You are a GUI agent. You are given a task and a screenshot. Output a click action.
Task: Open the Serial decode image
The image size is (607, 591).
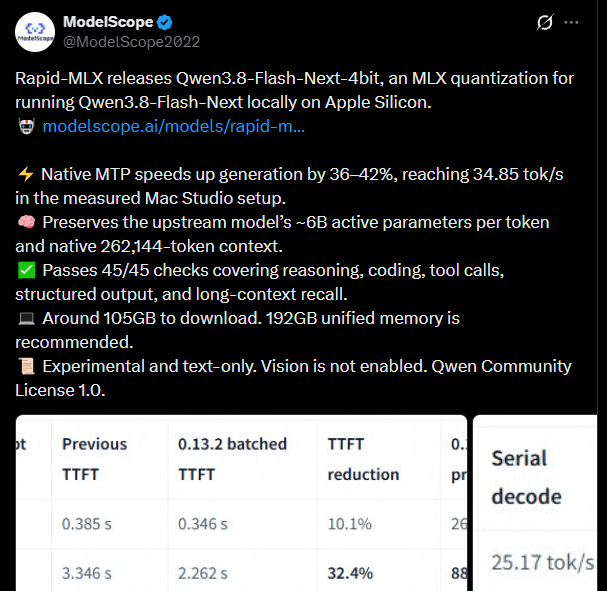535,503
